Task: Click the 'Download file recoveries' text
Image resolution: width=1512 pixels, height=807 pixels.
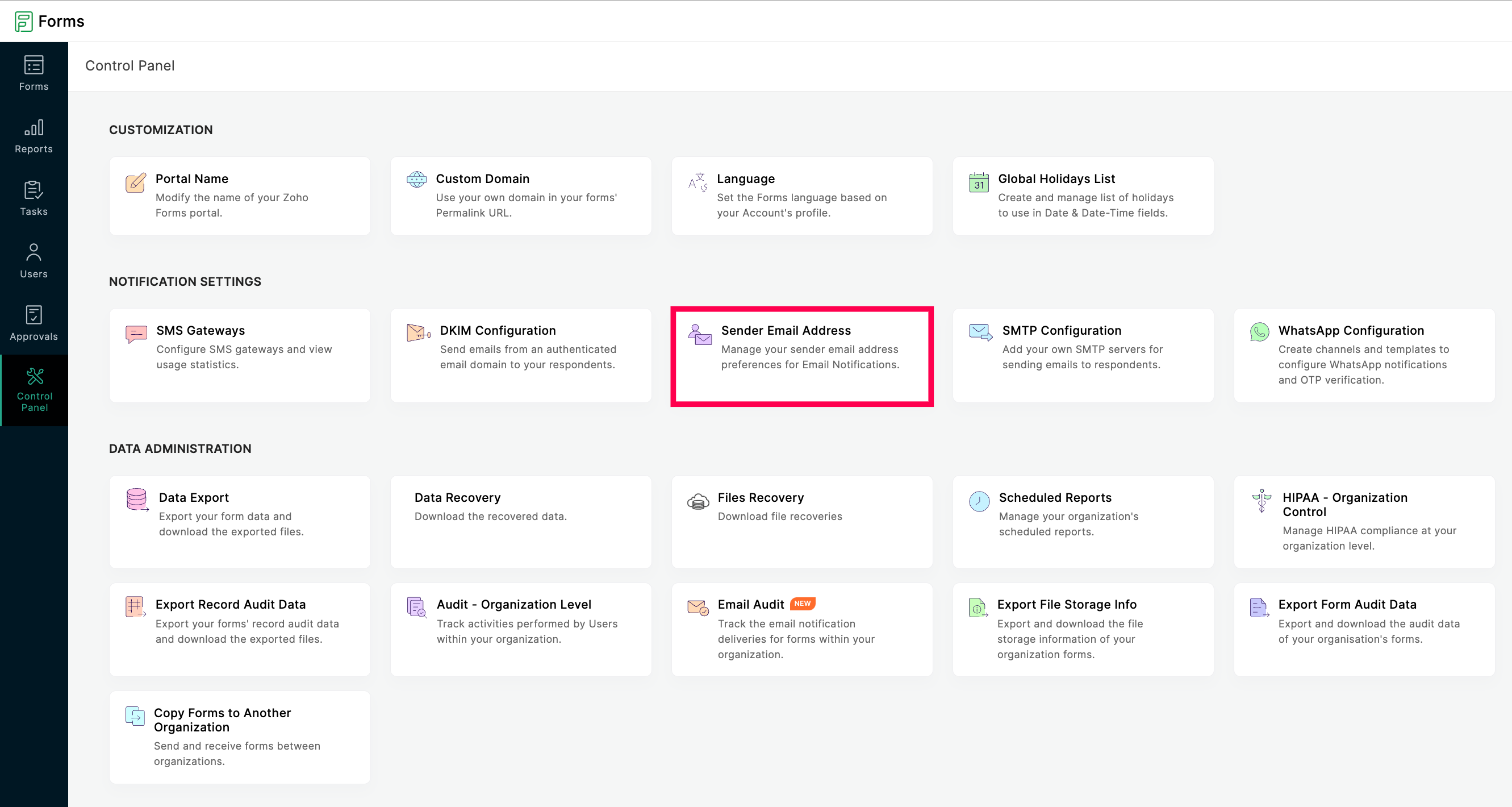Action: pos(779,515)
